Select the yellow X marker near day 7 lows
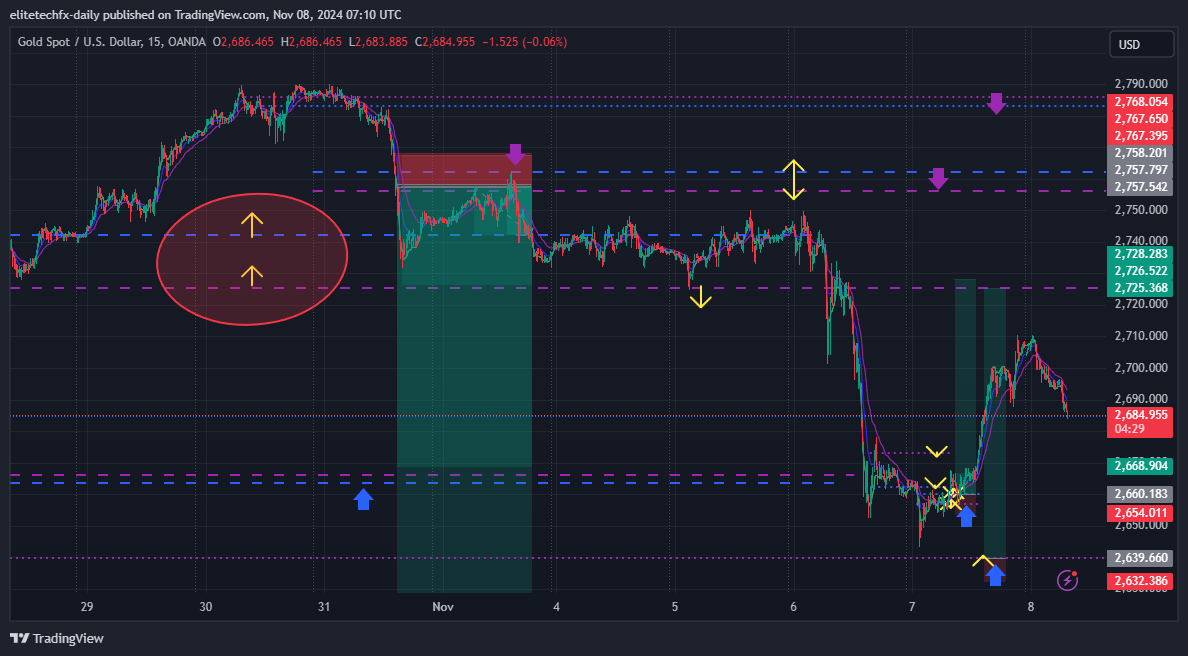The height and width of the screenshot is (656, 1188). pyautogui.click(x=953, y=498)
